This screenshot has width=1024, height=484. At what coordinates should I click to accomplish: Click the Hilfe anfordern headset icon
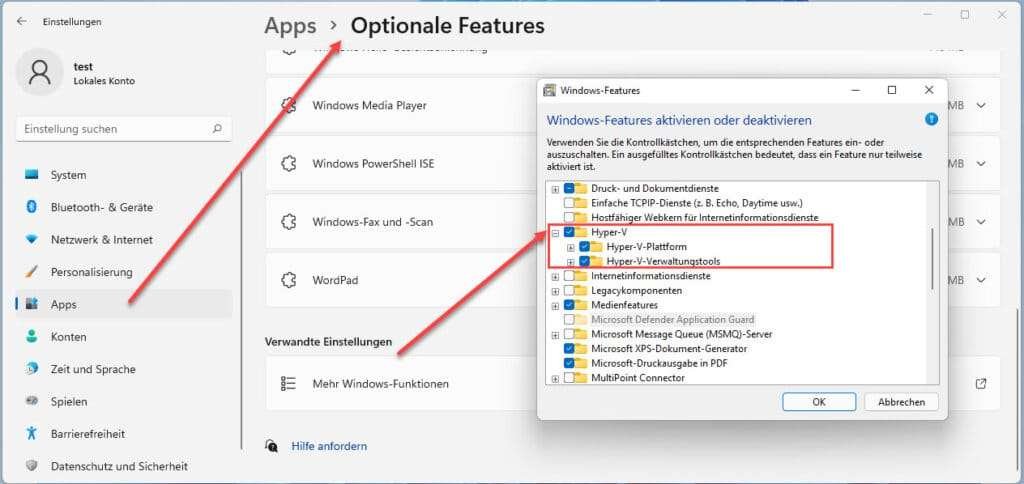[x=272, y=446]
